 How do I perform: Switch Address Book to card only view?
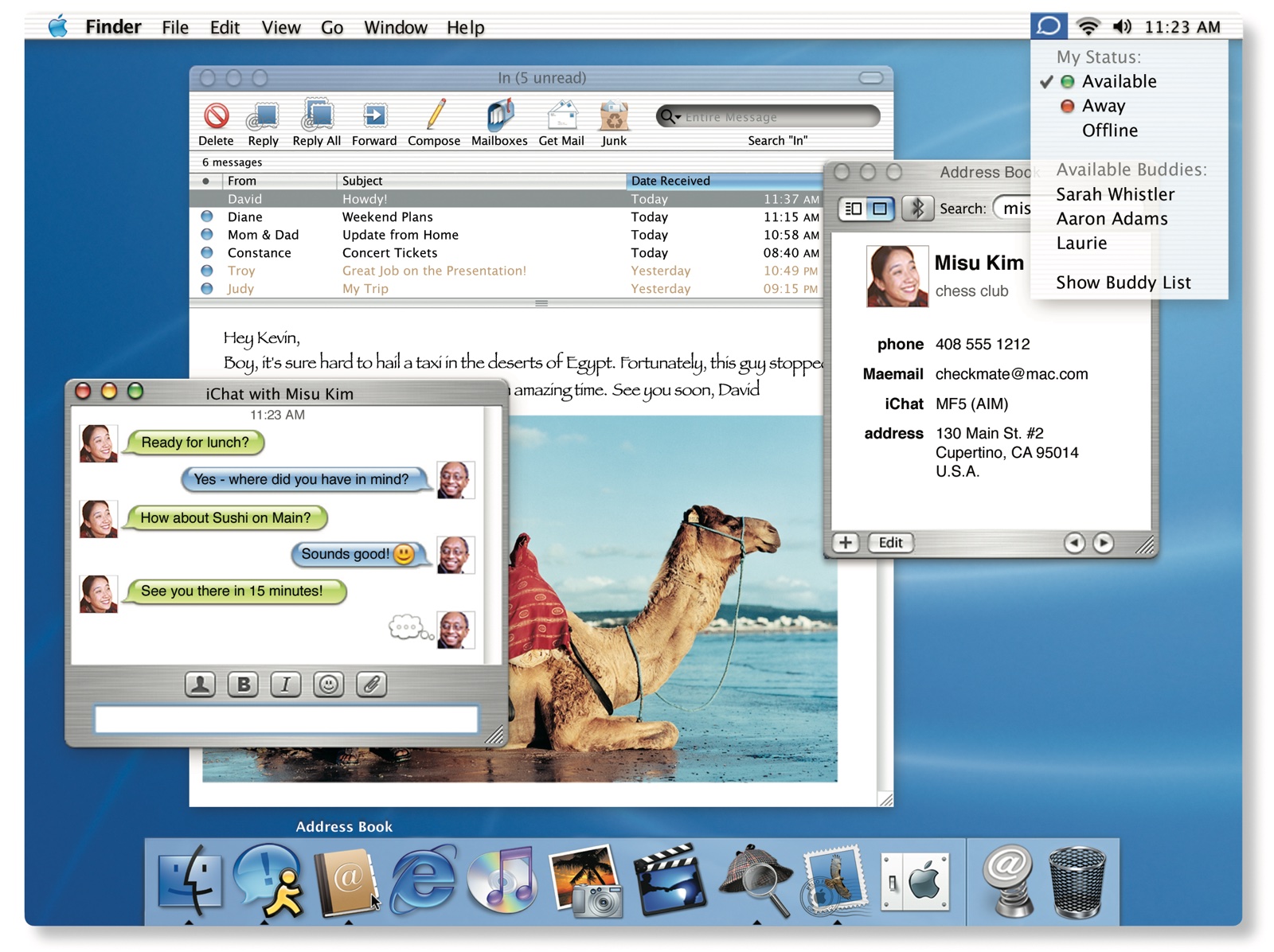(x=880, y=209)
